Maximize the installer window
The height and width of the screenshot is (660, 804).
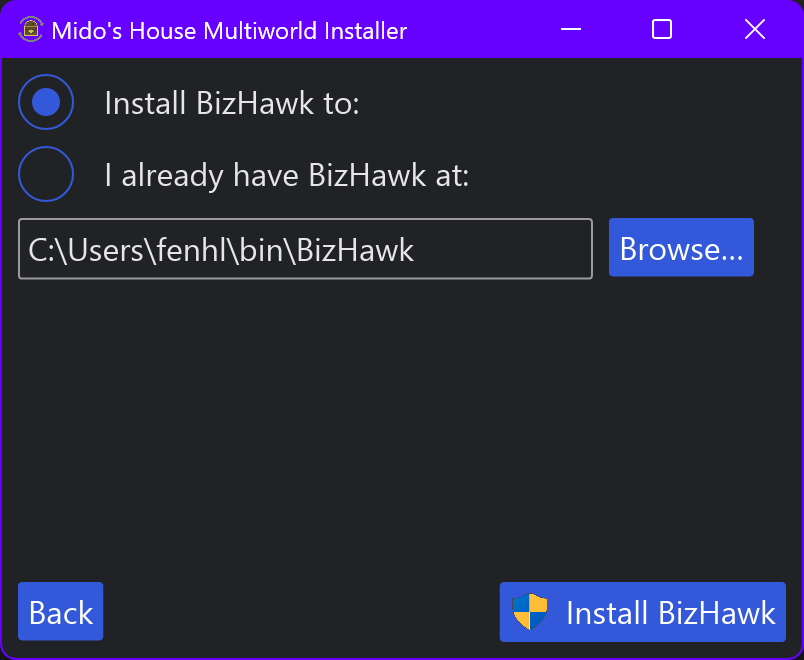[662, 30]
